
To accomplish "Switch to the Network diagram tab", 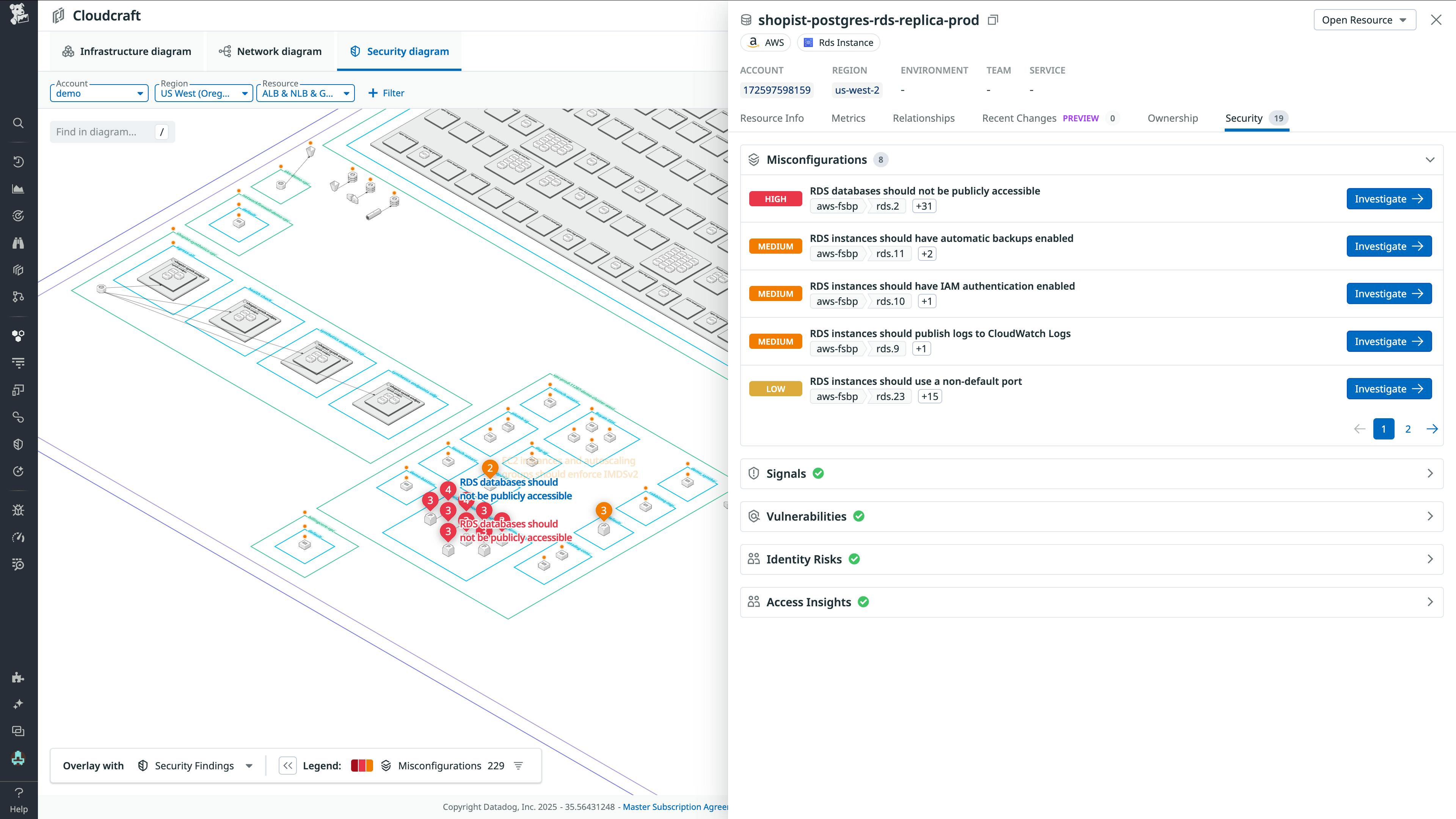I will pos(270,51).
